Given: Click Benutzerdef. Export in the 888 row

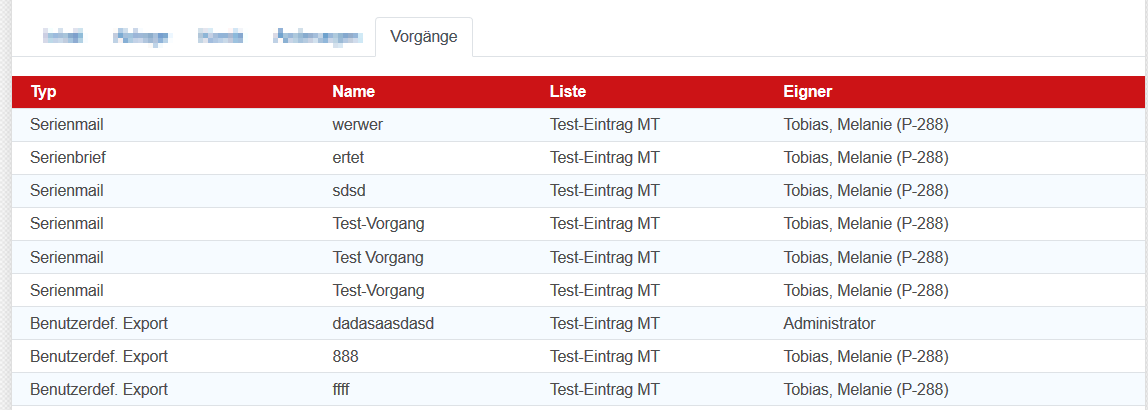Looking at the screenshot, I should [99, 356].
